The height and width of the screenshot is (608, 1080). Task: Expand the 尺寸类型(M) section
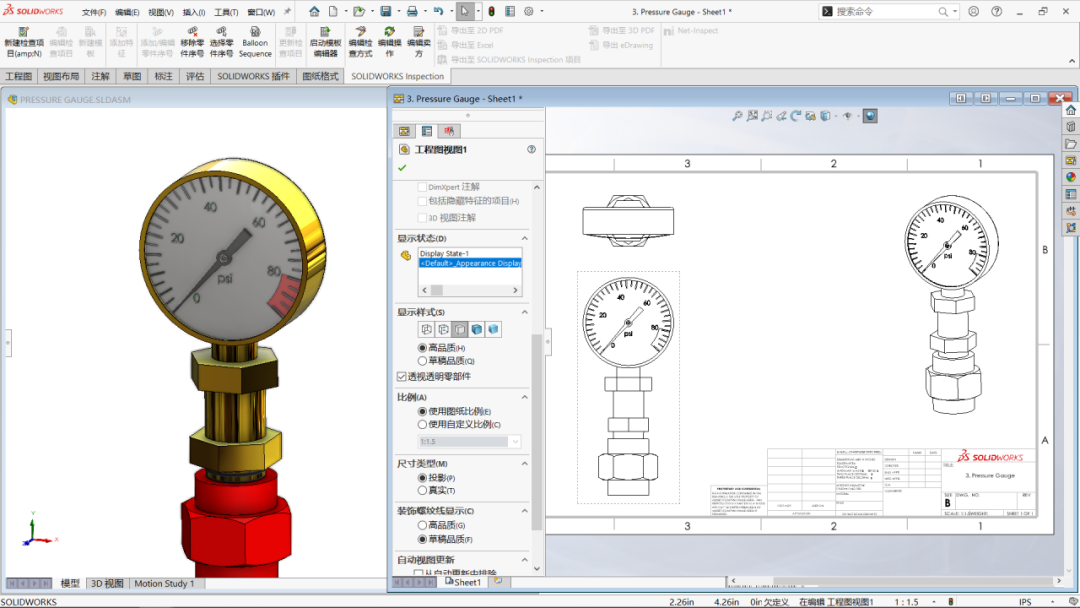click(x=525, y=461)
